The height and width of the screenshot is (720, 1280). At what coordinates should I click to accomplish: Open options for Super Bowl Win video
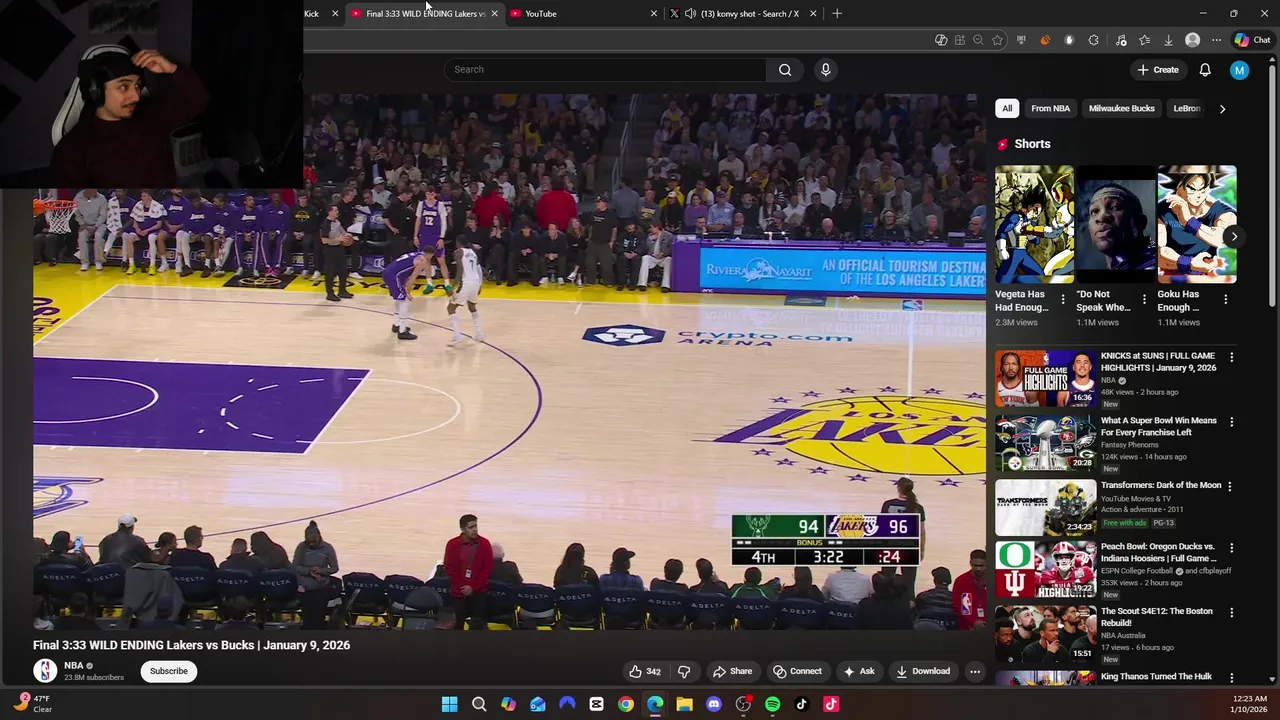(1231, 422)
